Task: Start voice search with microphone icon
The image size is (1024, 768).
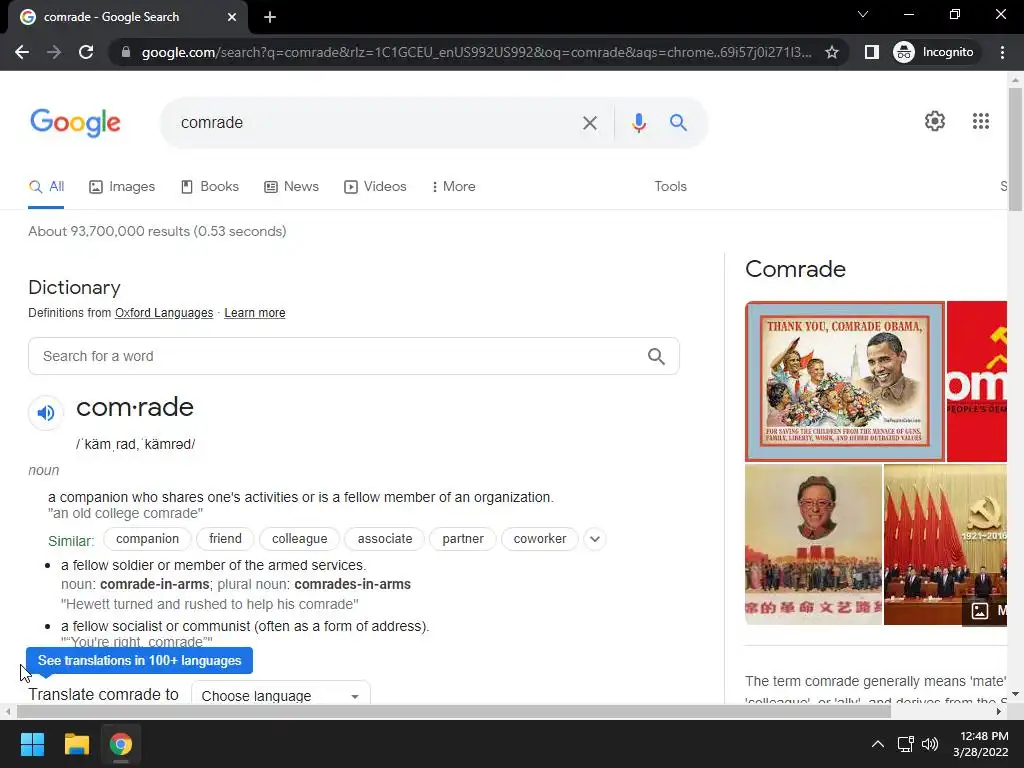Action: coord(639,123)
